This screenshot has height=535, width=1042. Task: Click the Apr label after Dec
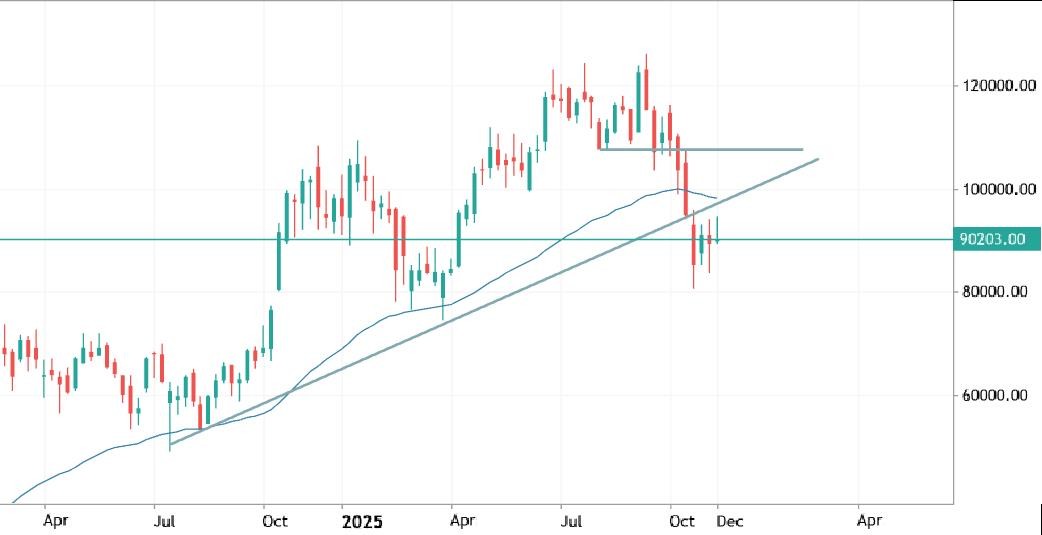[x=869, y=521]
